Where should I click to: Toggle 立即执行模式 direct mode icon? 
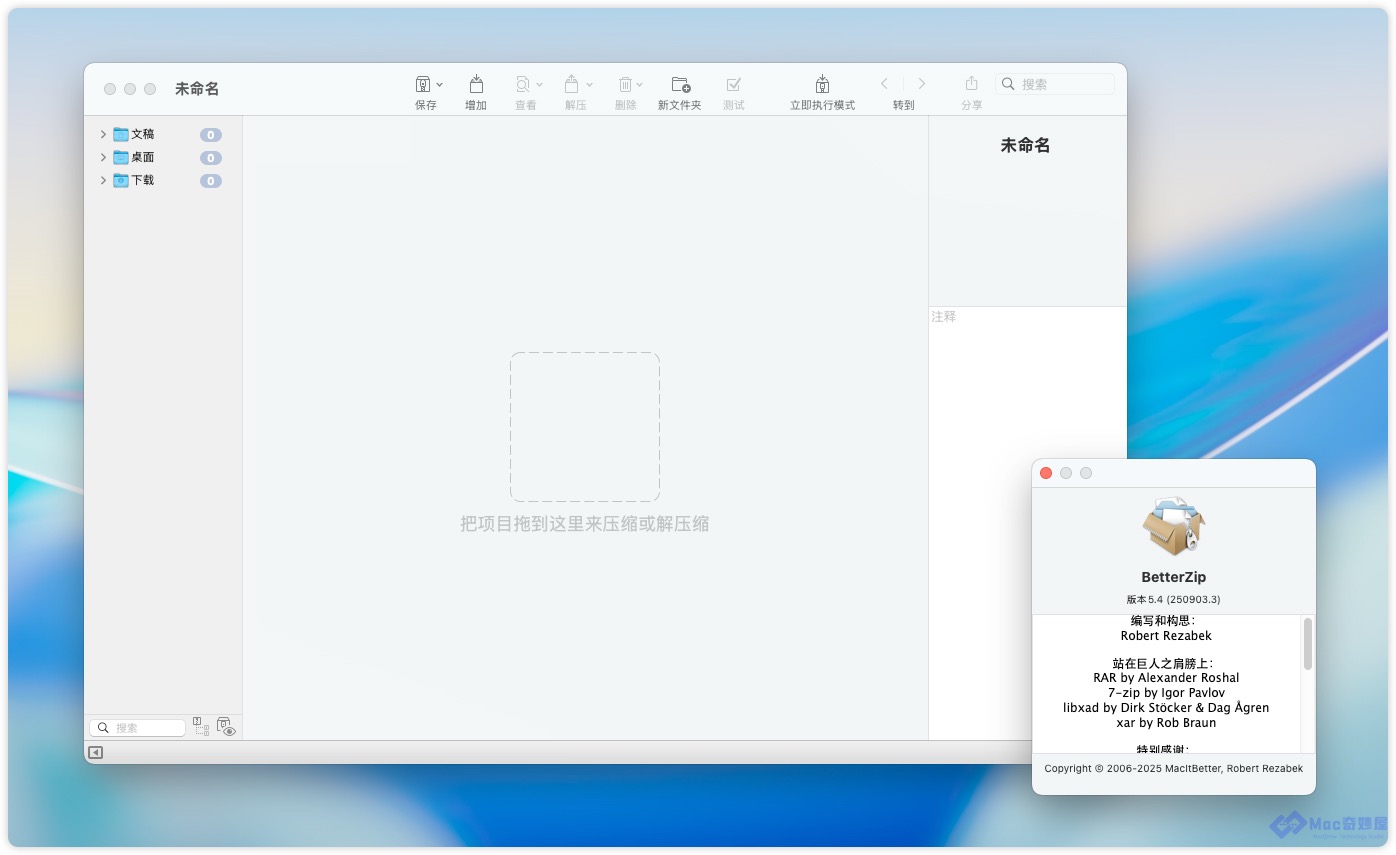pyautogui.click(x=822, y=84)
